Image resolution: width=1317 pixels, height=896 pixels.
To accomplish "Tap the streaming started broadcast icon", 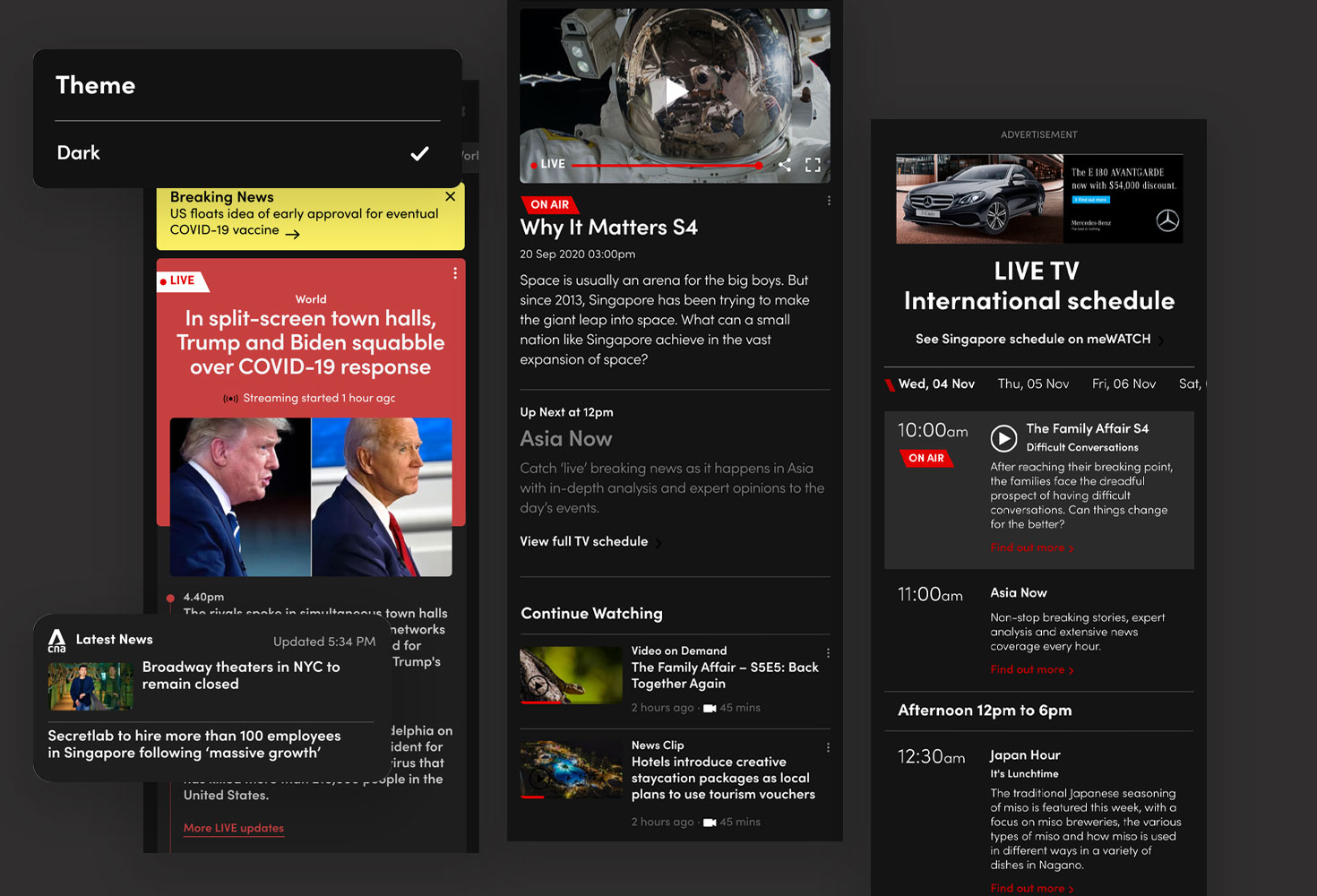I will 231,399.
